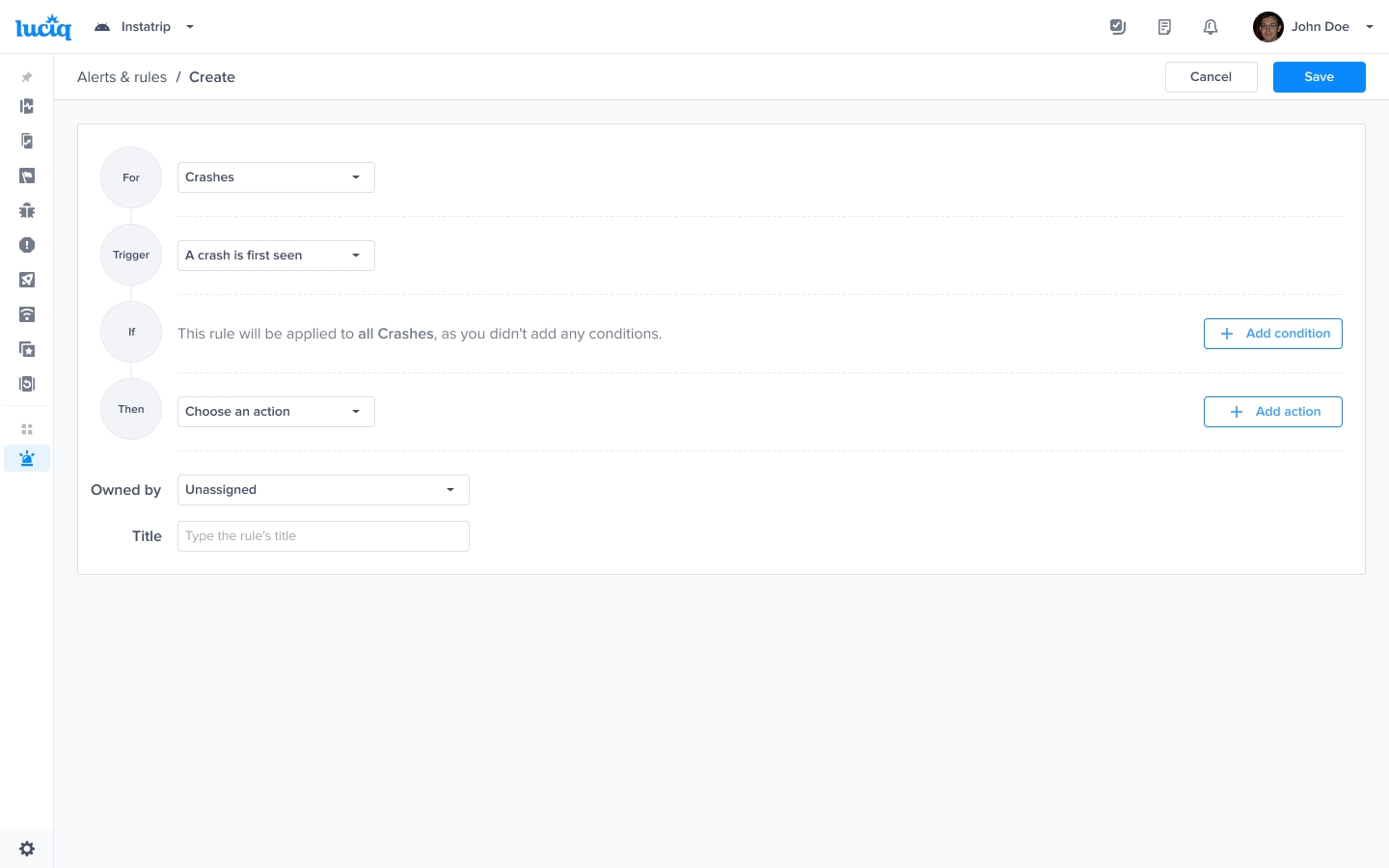Go back to Alerts & rules breadcrumb
The width and height of the screenshot is (1389, 868).
click(122, 77)
